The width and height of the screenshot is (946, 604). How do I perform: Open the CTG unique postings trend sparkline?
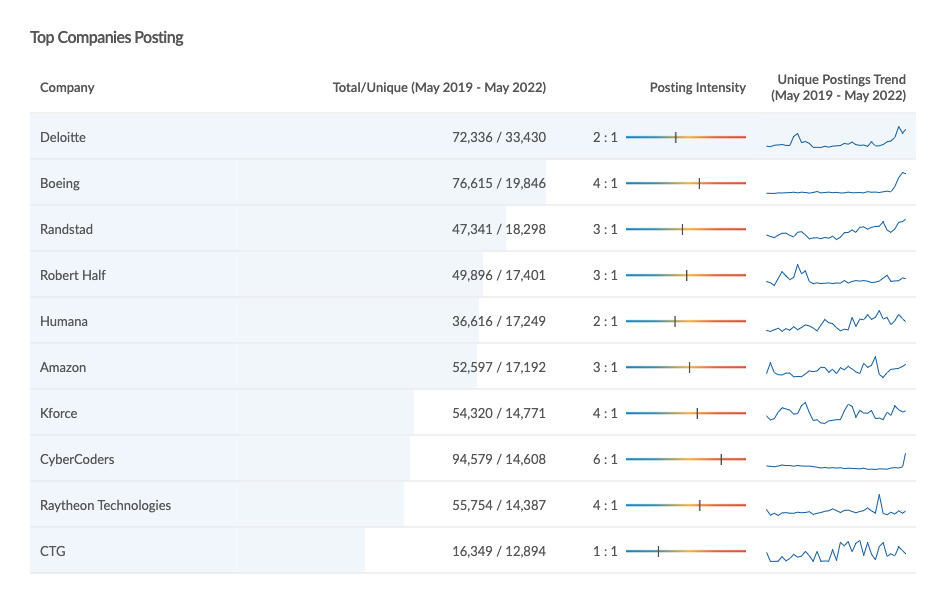click(x=836, y=551)
